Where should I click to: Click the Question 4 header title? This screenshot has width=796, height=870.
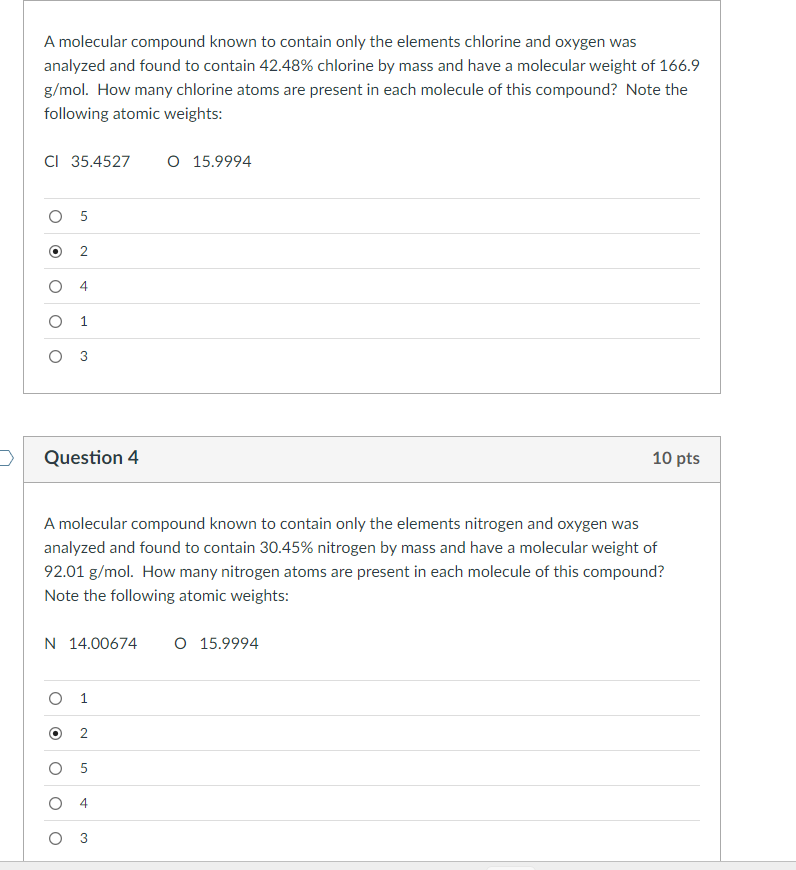click(x=92, y=458)
